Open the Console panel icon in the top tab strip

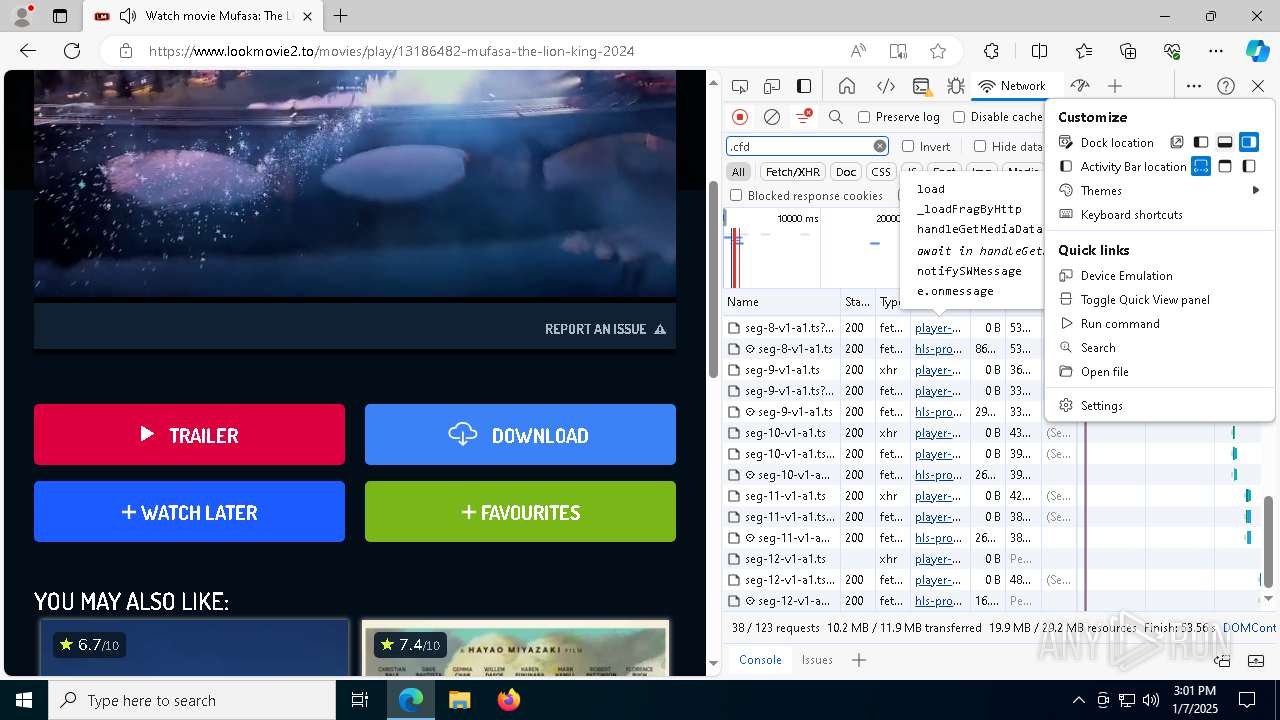point(921,86)
